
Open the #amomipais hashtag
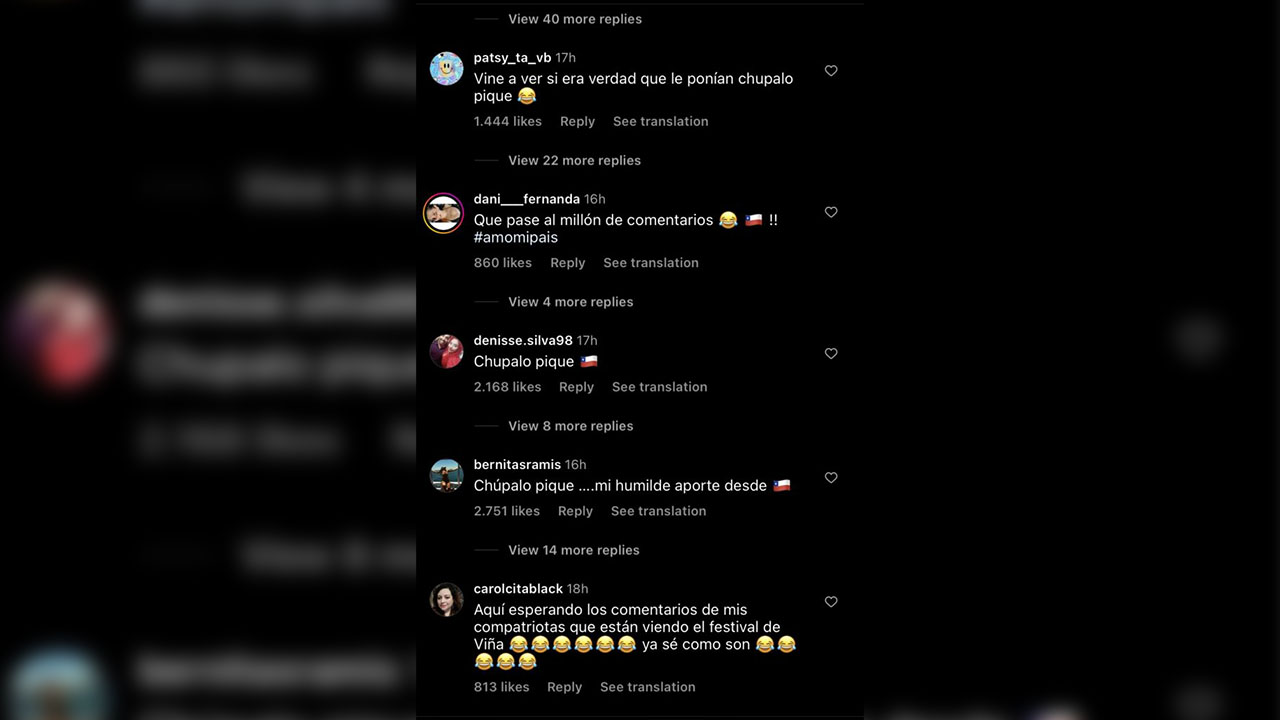point(516,238)
